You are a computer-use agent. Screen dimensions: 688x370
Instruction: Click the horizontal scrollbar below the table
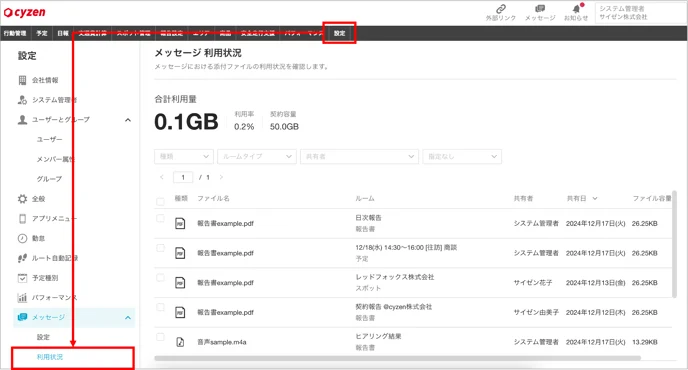pyautogui.click(x=398, y=358)
